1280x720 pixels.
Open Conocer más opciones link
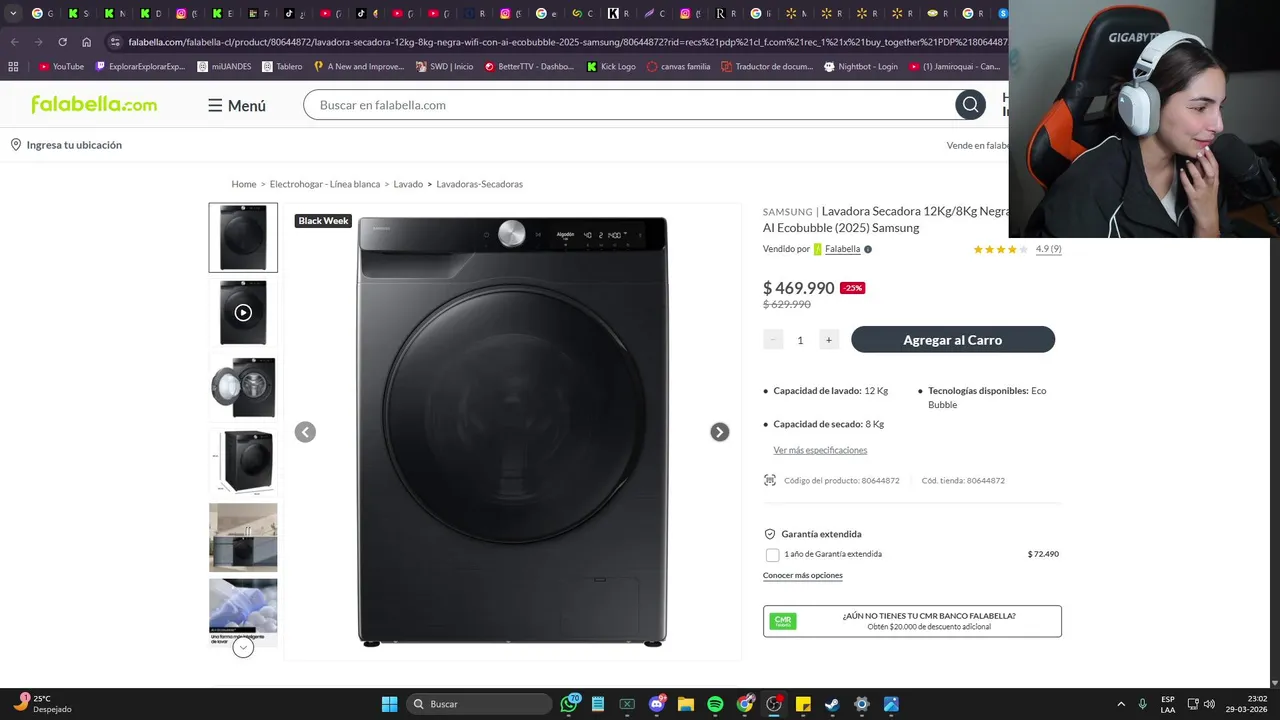coord(802,576)
